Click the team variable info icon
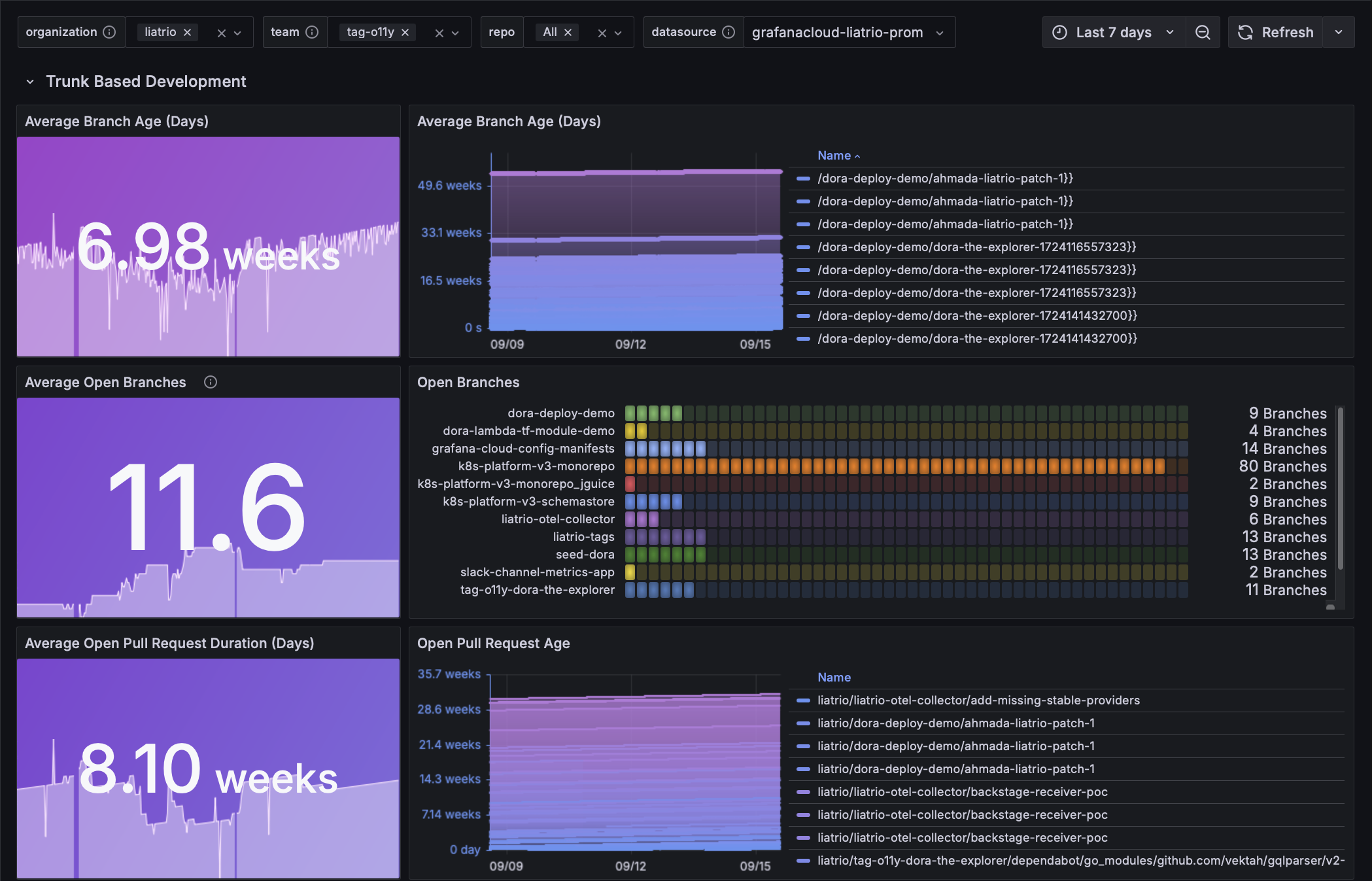The height and width of the screenshot is (881, 1372). pos(312,32)
